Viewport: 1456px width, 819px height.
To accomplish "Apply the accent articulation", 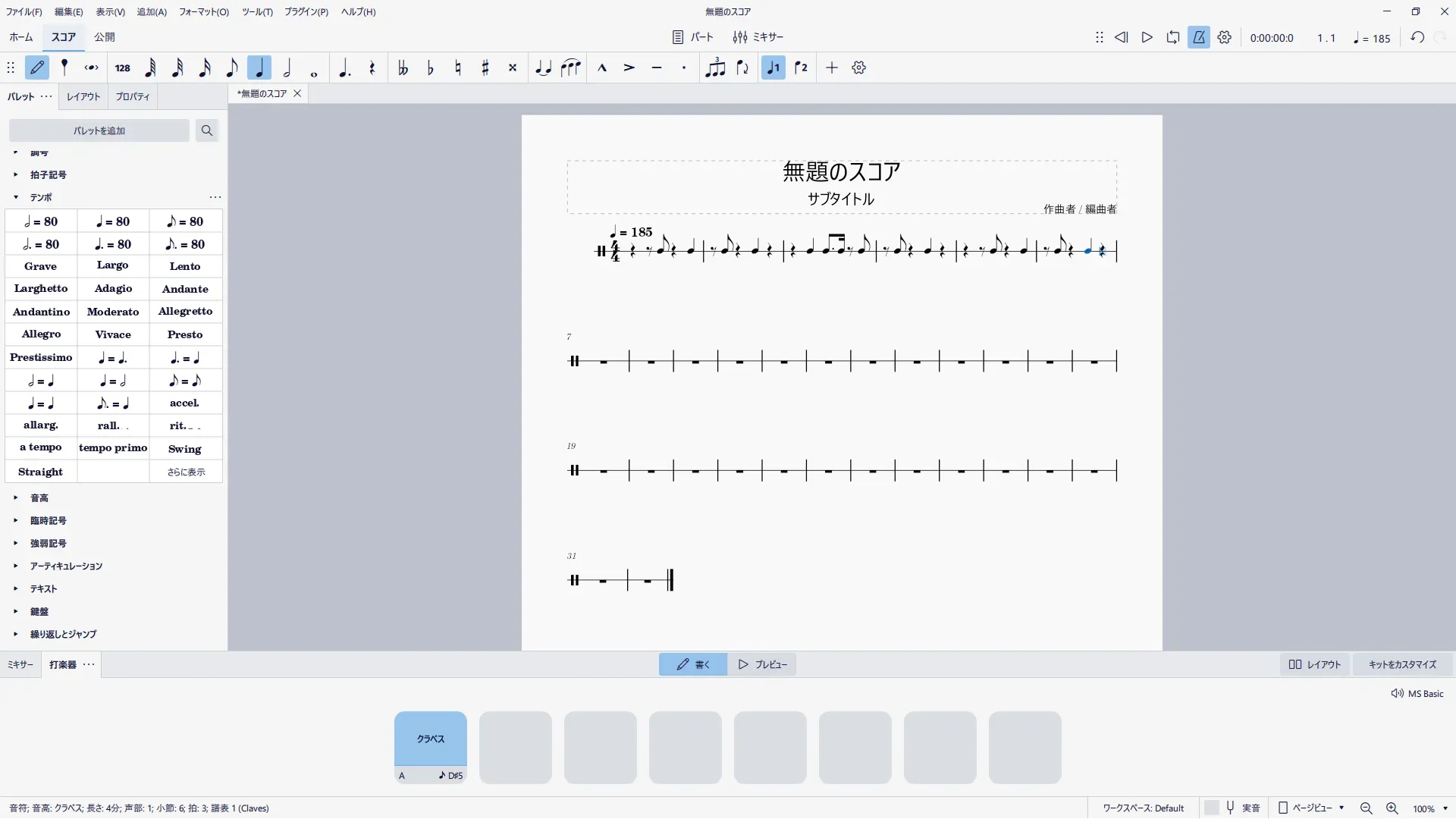I will pos(629,68).
